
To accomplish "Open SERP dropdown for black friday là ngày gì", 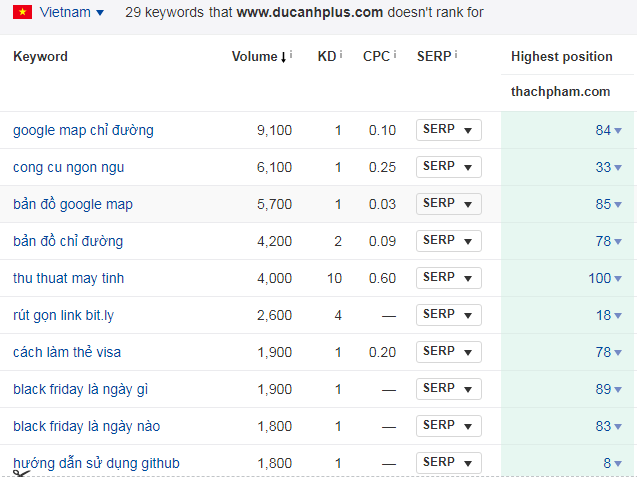I will pos(448,389).
